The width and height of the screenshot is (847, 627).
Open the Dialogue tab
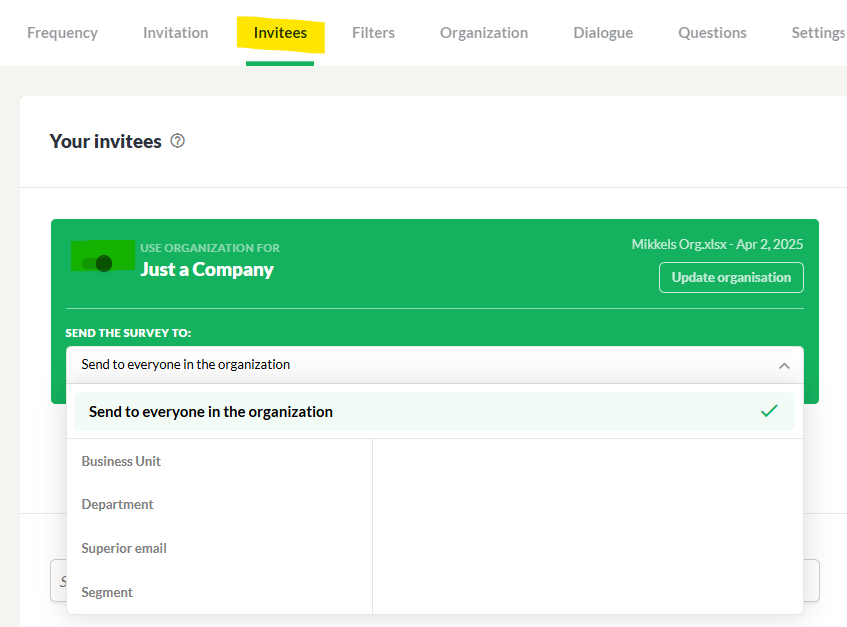[x=603, y=33]
